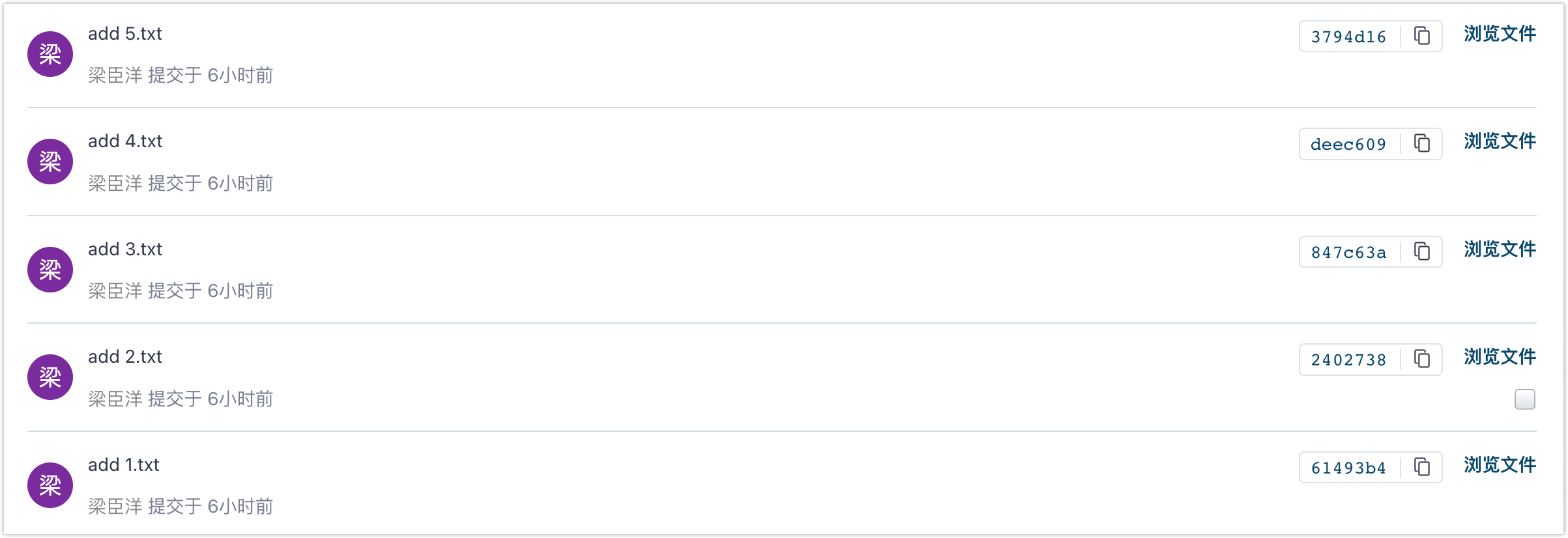Open commit titled add 5.txt

(125, 34)
